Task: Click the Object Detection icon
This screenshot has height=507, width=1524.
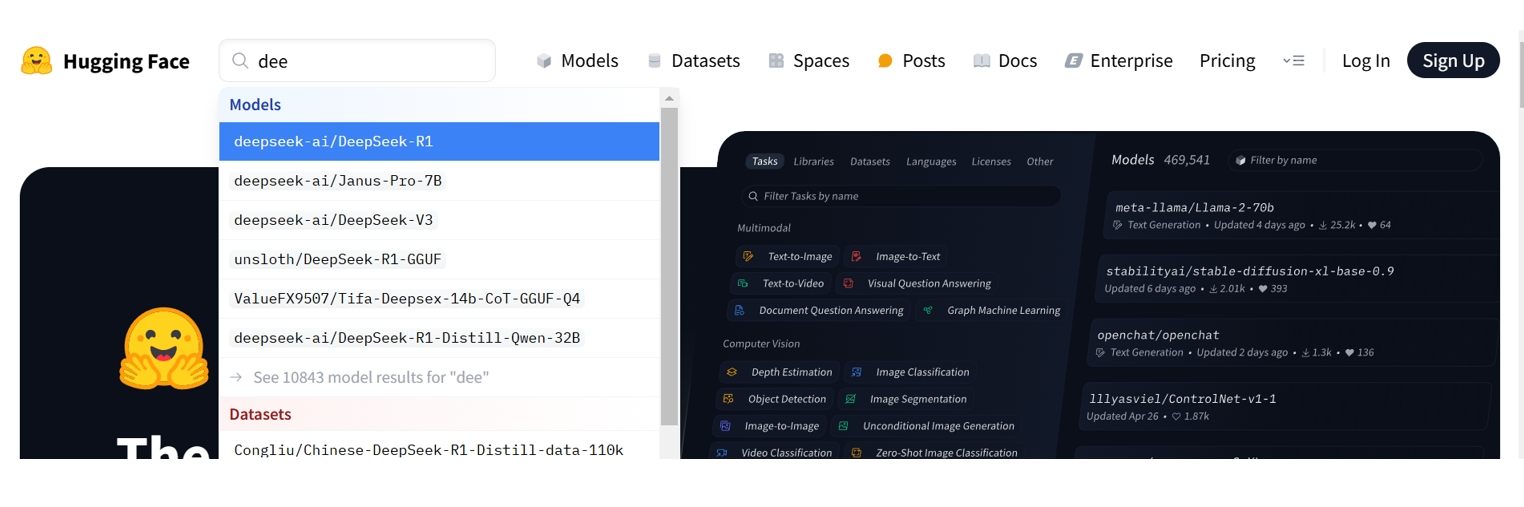Action: point(729,399)
